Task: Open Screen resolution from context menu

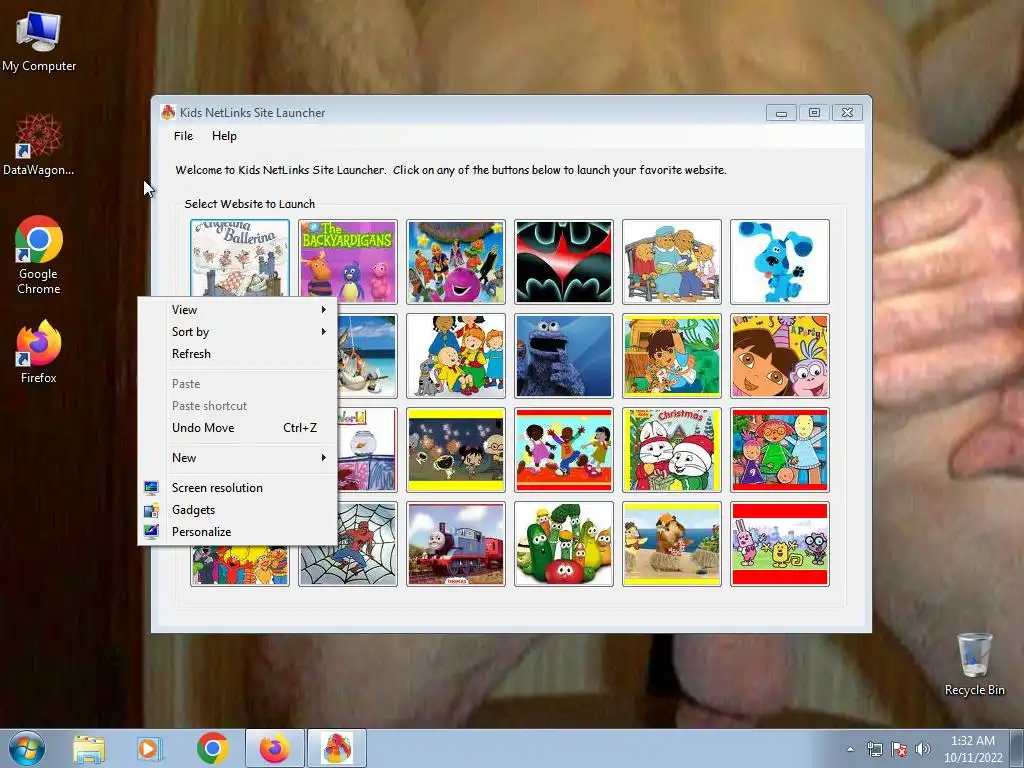Action: pyautogui.click(x=238, y=488)
